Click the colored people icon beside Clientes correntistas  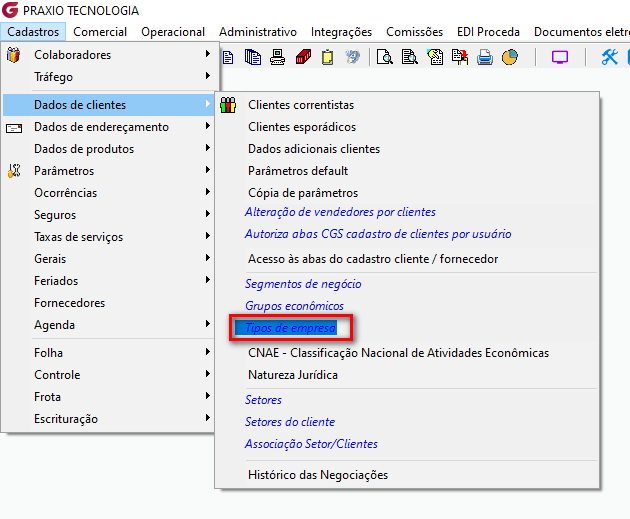click(x=228, y=105)
